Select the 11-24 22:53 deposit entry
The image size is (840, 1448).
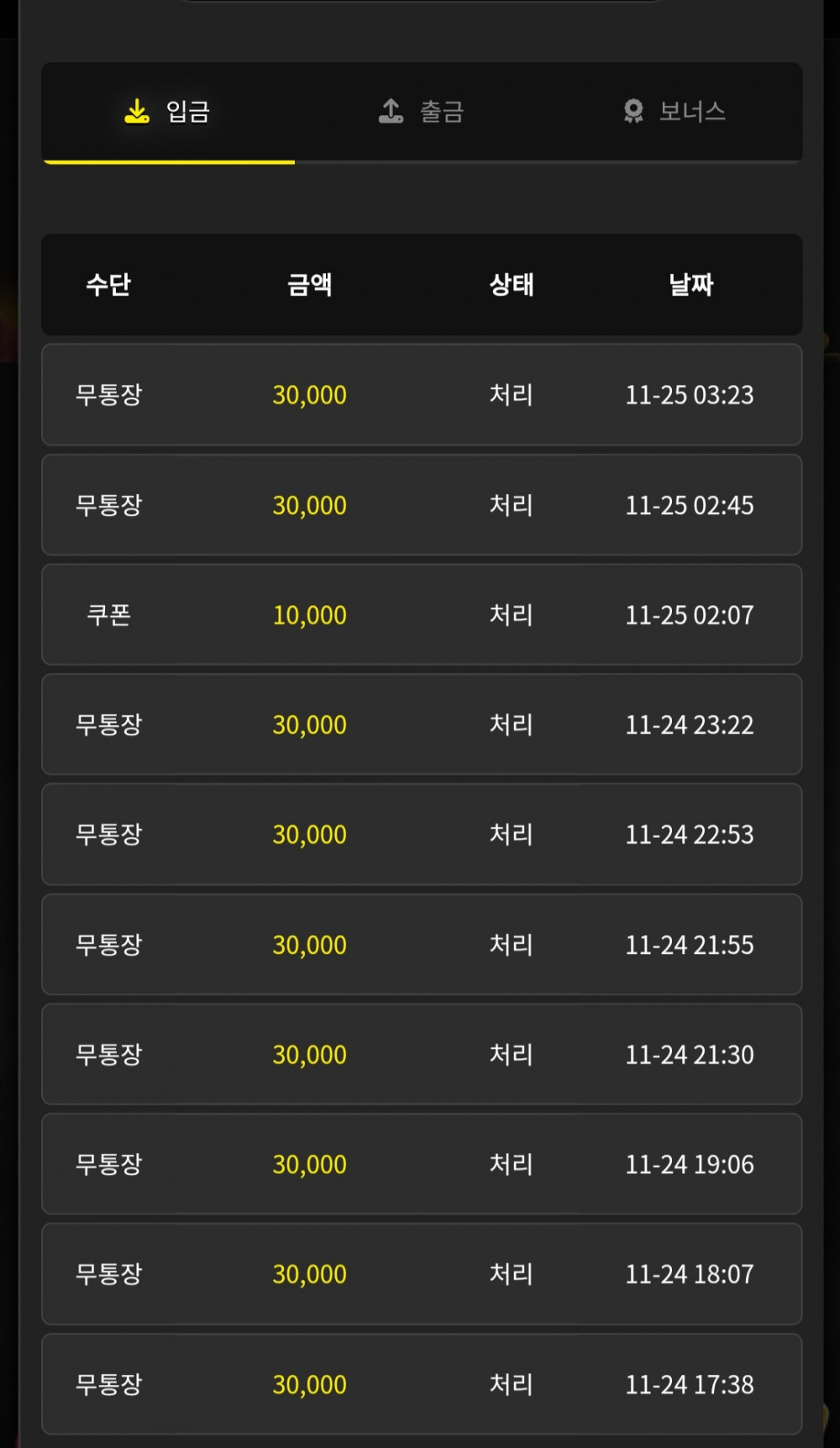422,835
